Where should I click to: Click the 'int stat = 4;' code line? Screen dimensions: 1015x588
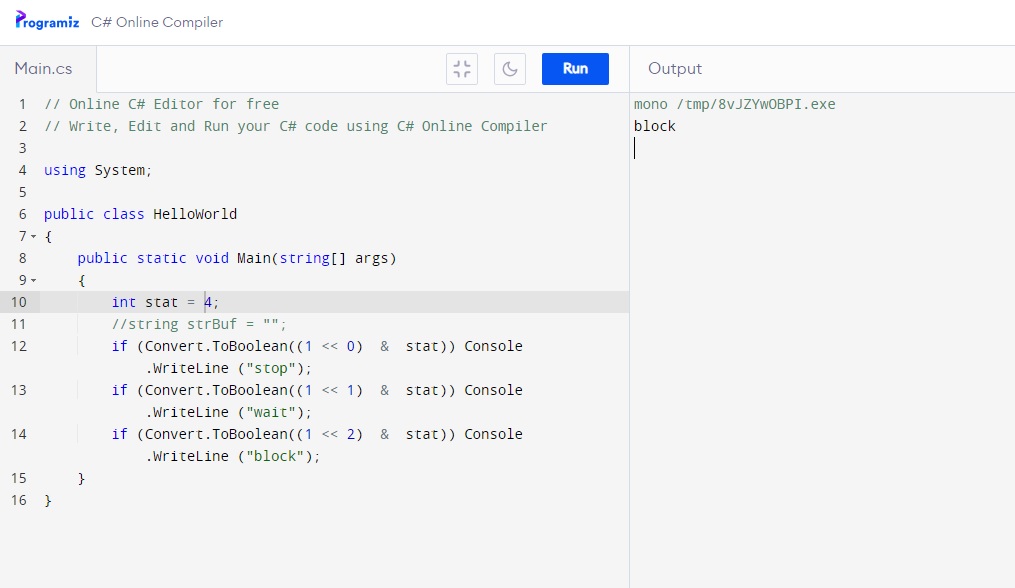pos(165,302)
